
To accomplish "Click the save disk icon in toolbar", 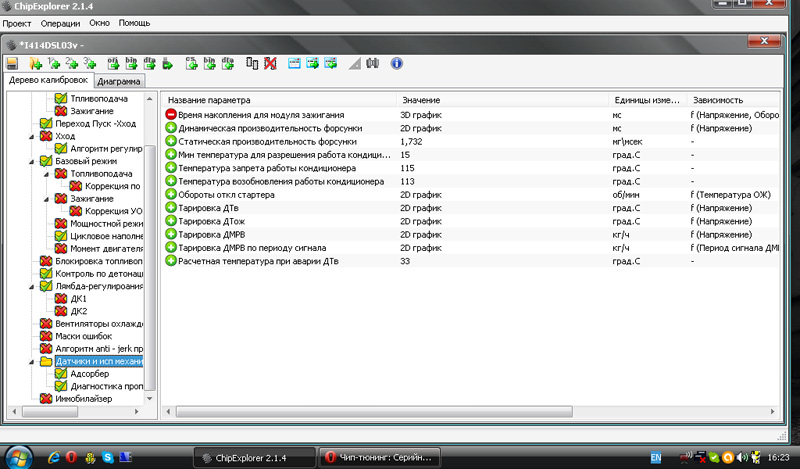I will coord(12,64).
